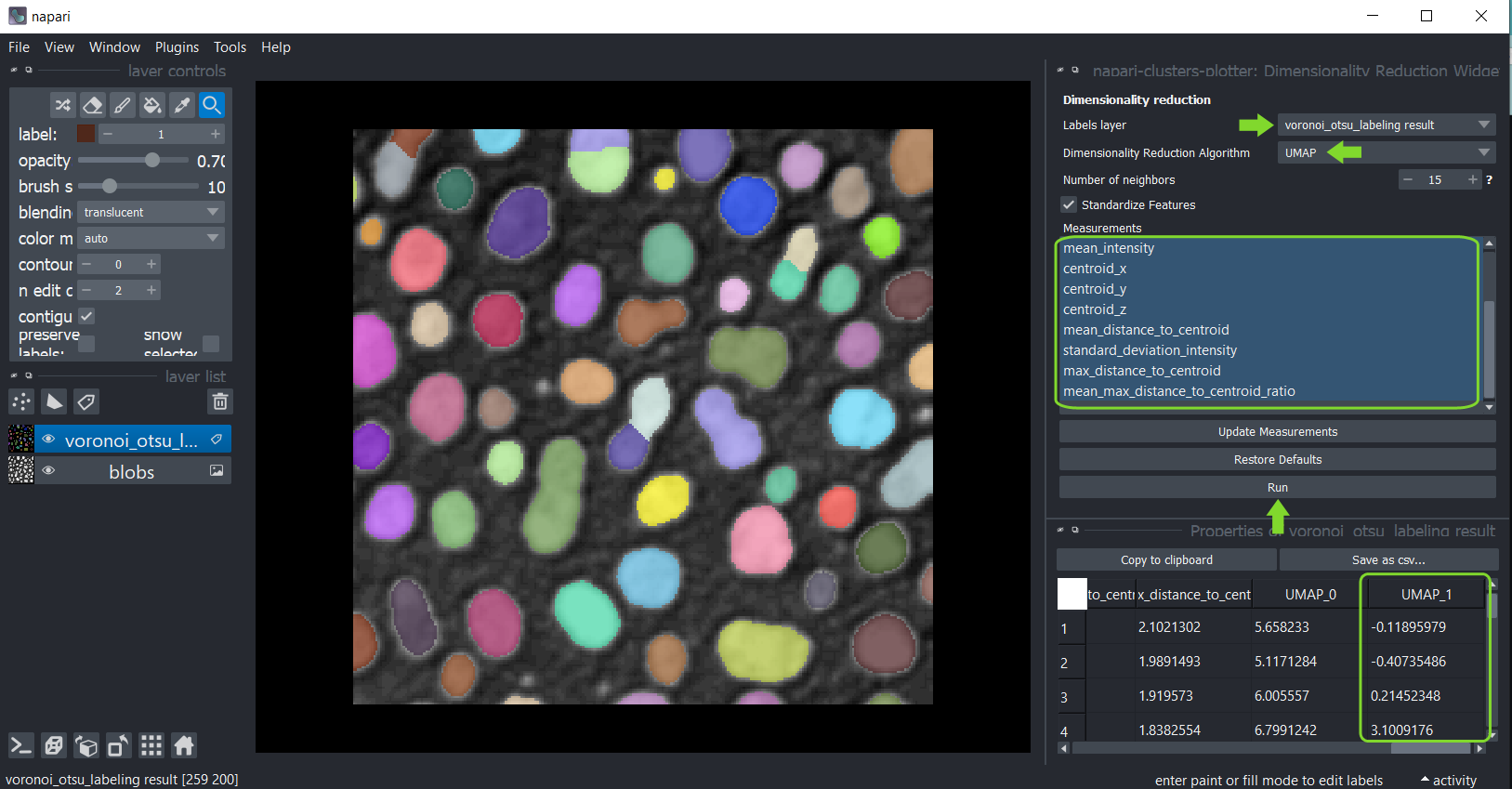Viewport: 1512px width, 789px height.
Task: Activate the paint brush tool
Action: click(x=123, y=105)
